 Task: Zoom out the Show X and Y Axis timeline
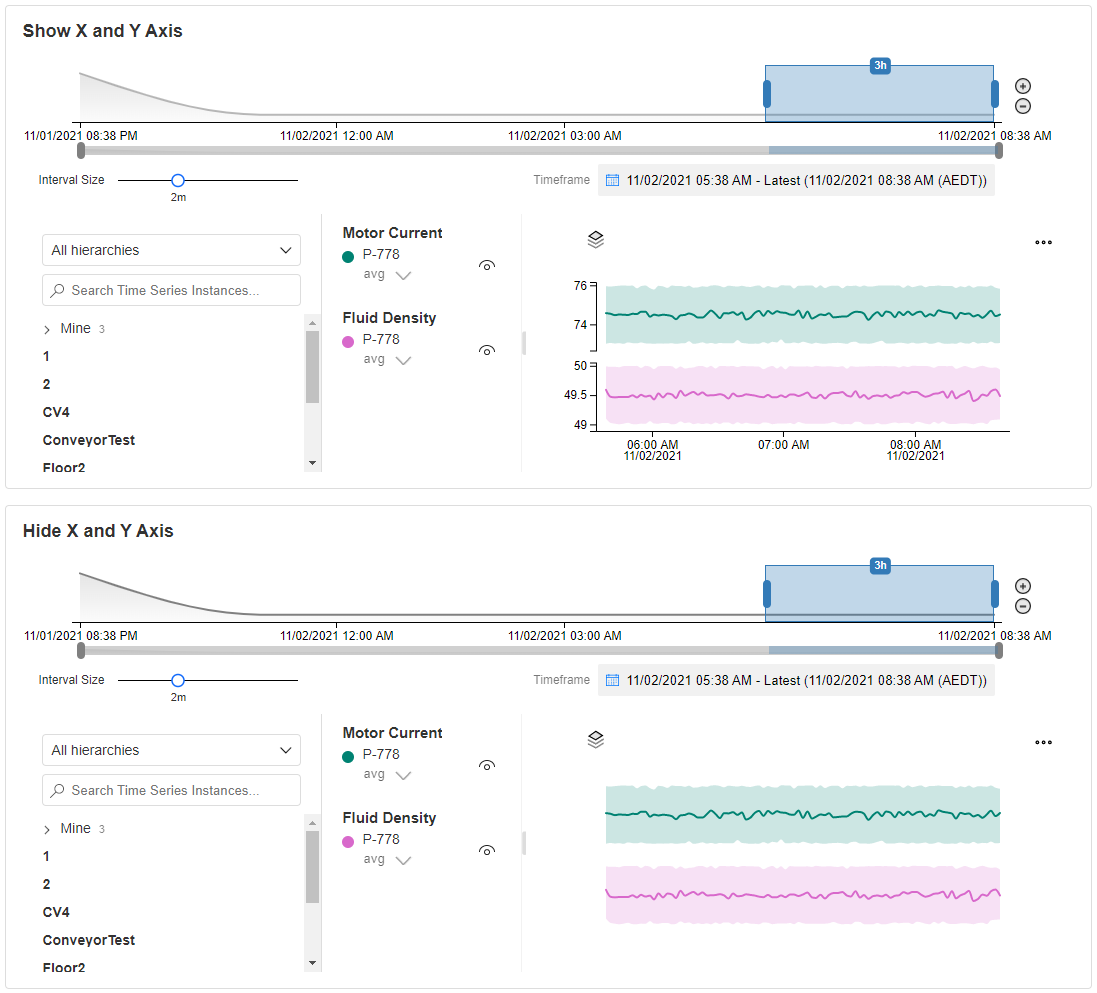1023,106
